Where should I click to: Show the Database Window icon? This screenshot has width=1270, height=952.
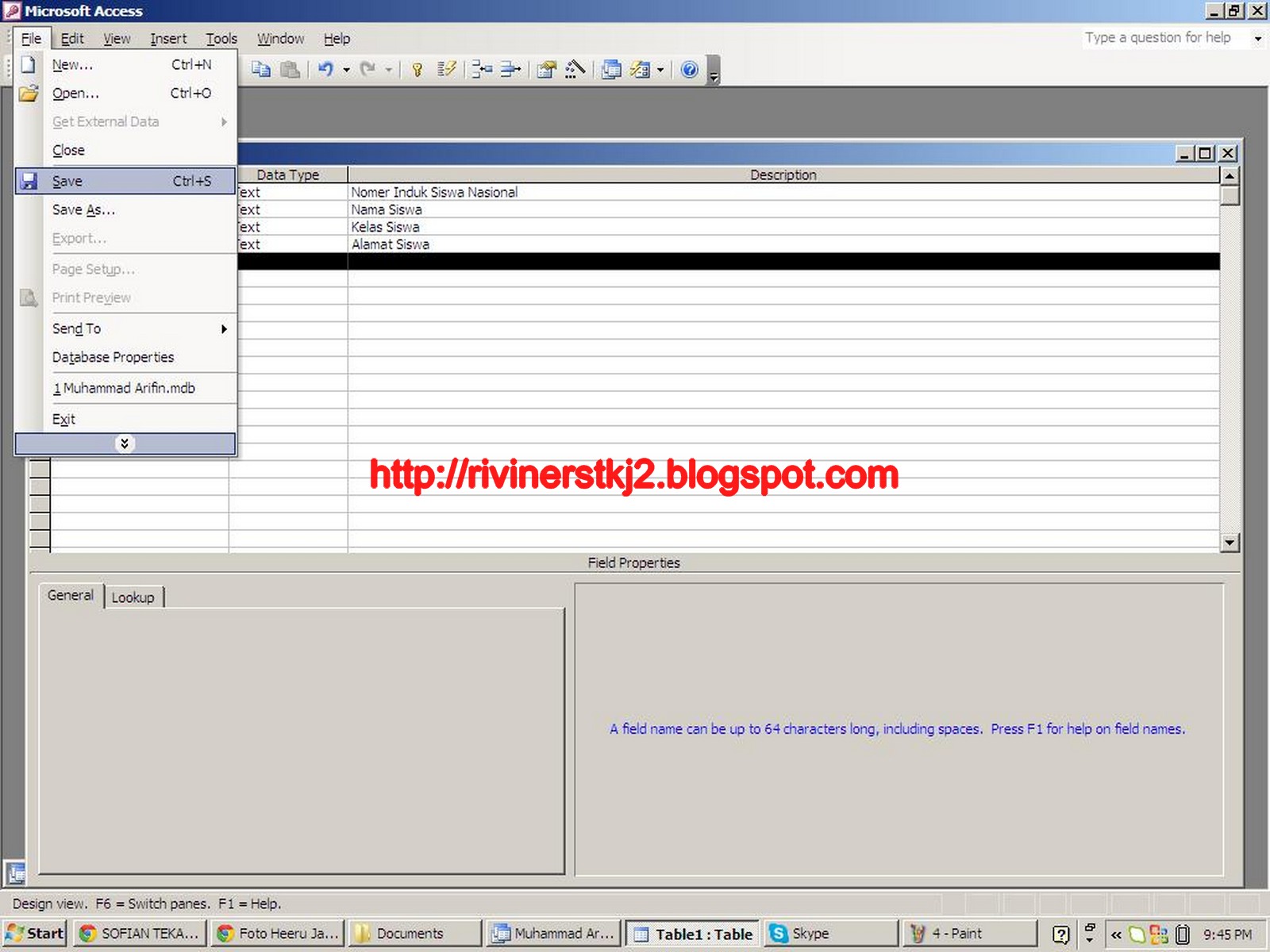pyautogui.click(x=611, y=70)
